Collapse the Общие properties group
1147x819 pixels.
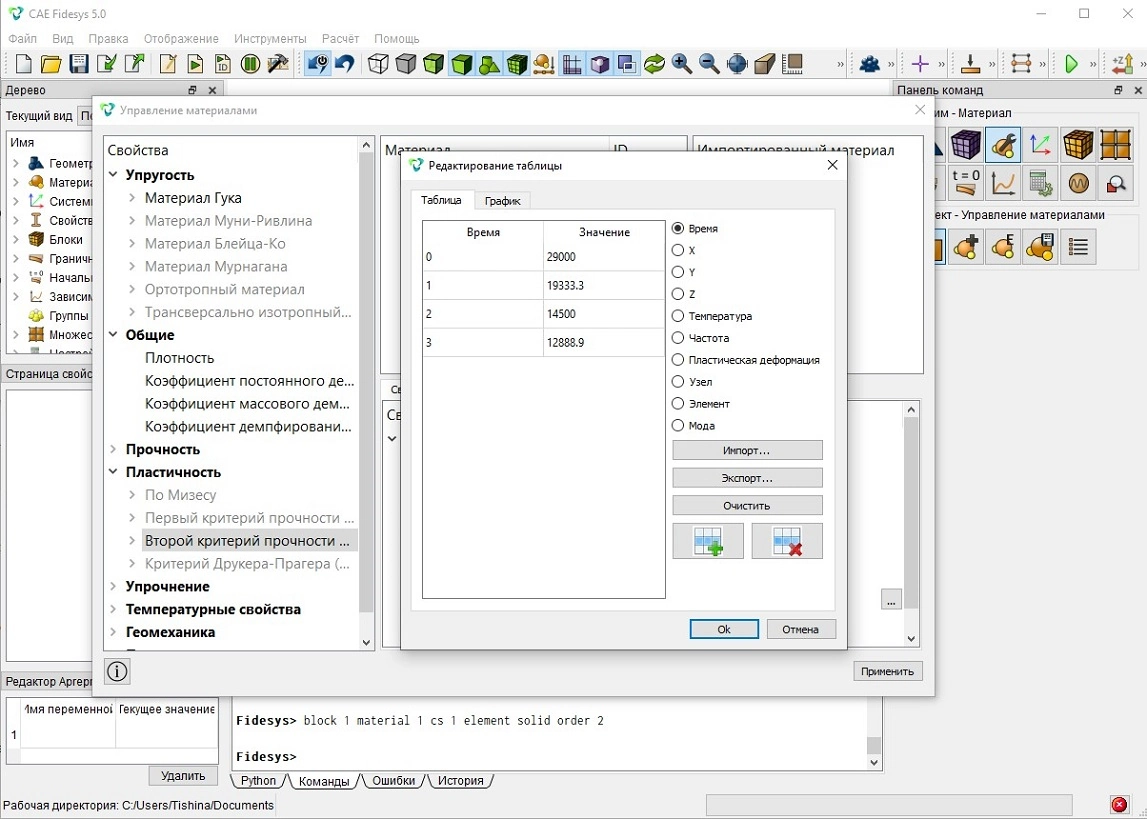click(x=113, y=334)
